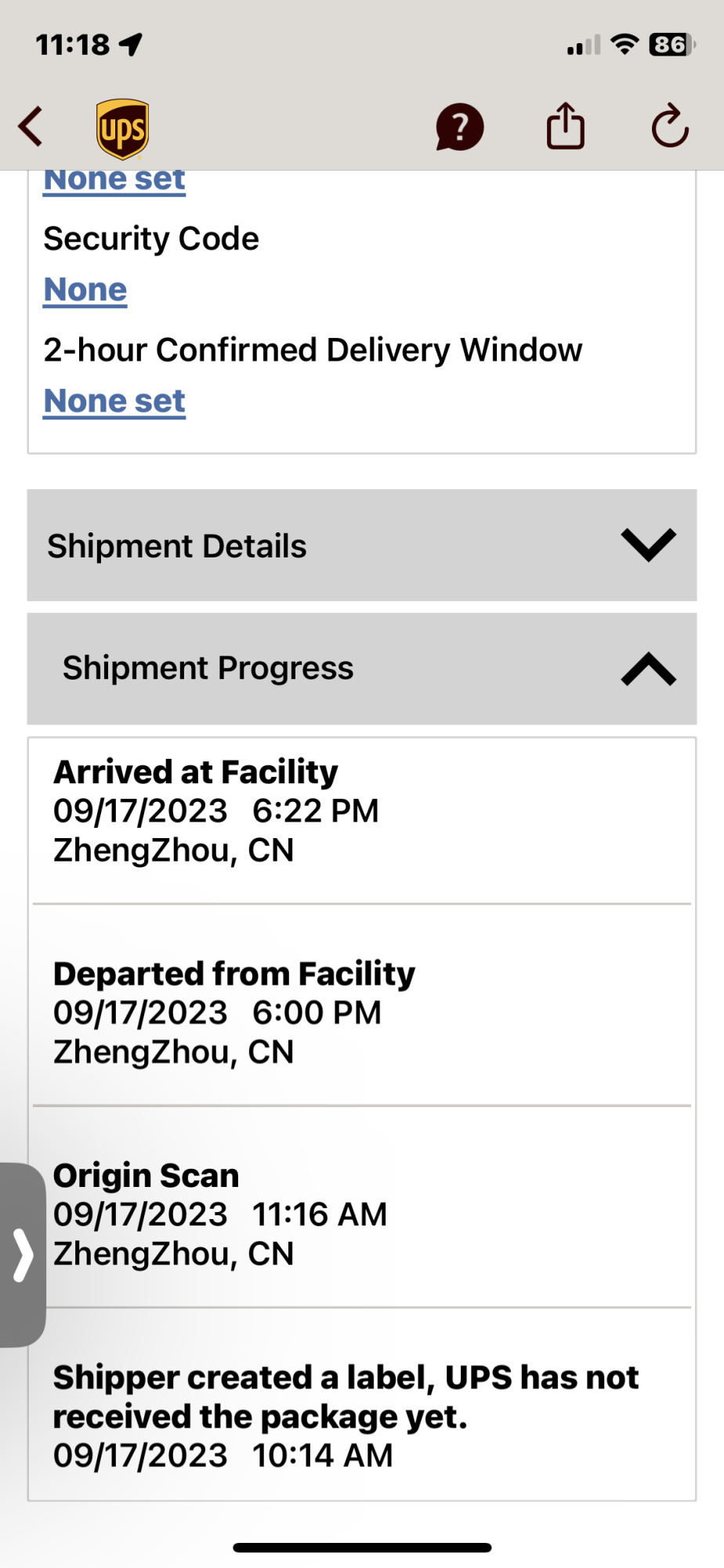
Task: Tap the Shipment Details header
Action: click(362, 546)
